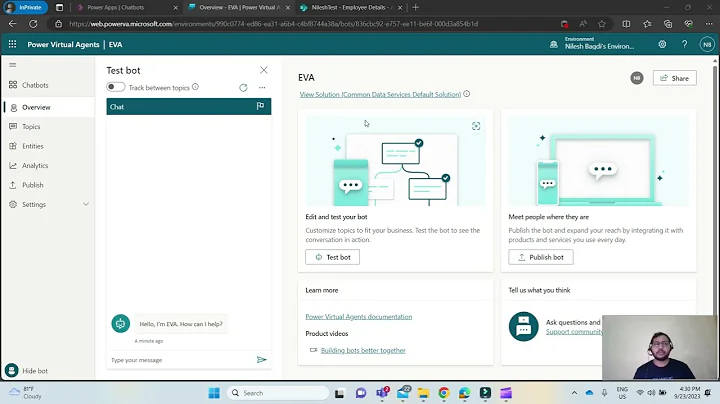Open browser Collections icon
The image size is (720, 404).
(x=668, y=24)
